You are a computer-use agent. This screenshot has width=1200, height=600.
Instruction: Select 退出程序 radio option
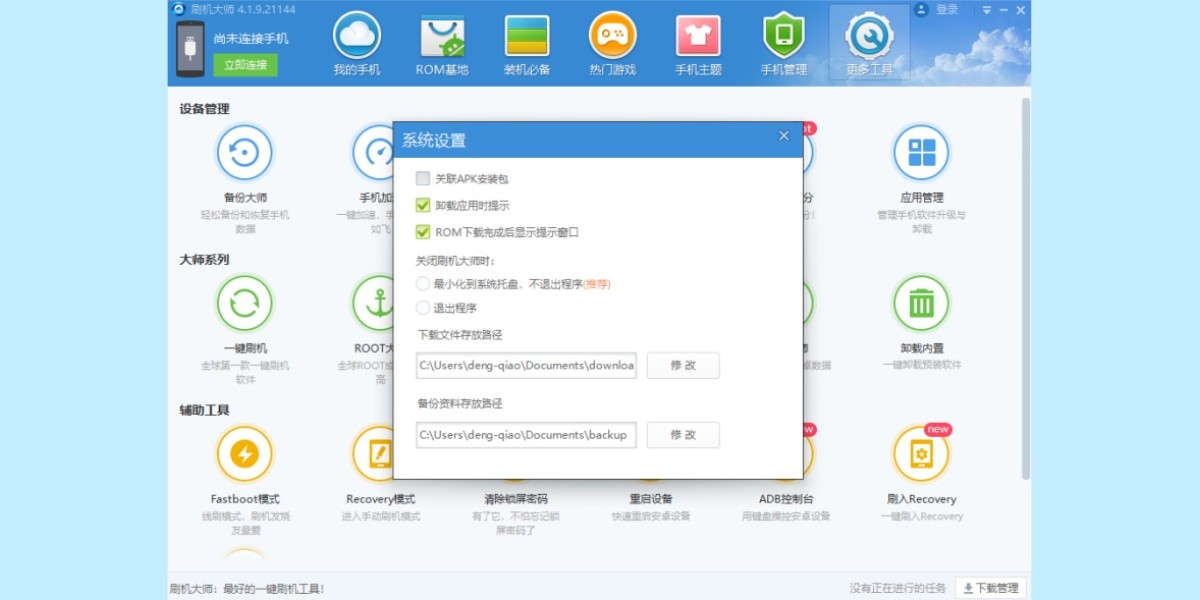(x=423, y=308)
